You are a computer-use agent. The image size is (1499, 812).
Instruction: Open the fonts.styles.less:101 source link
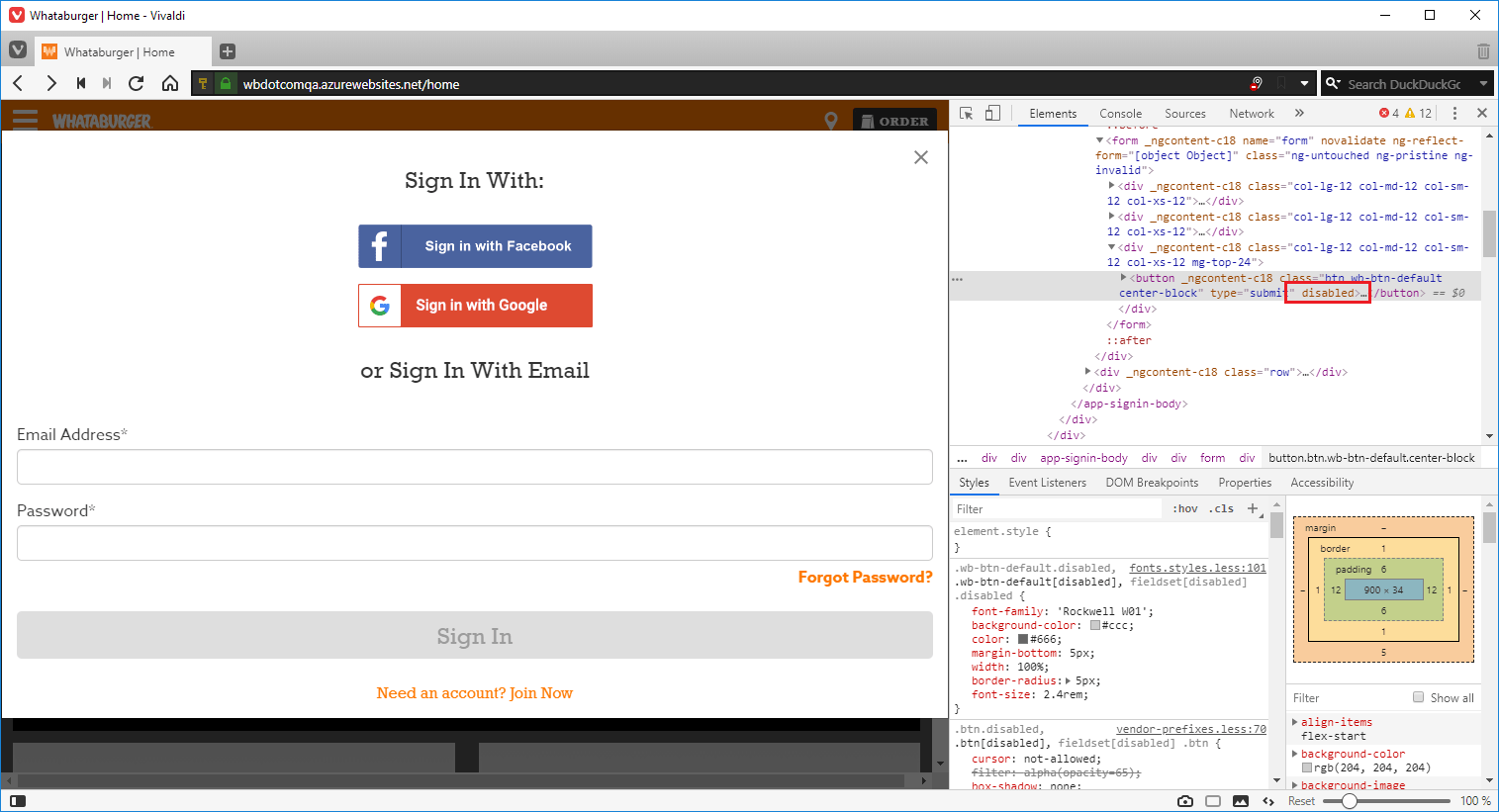pyautogui.click(x=1197, y=568)
